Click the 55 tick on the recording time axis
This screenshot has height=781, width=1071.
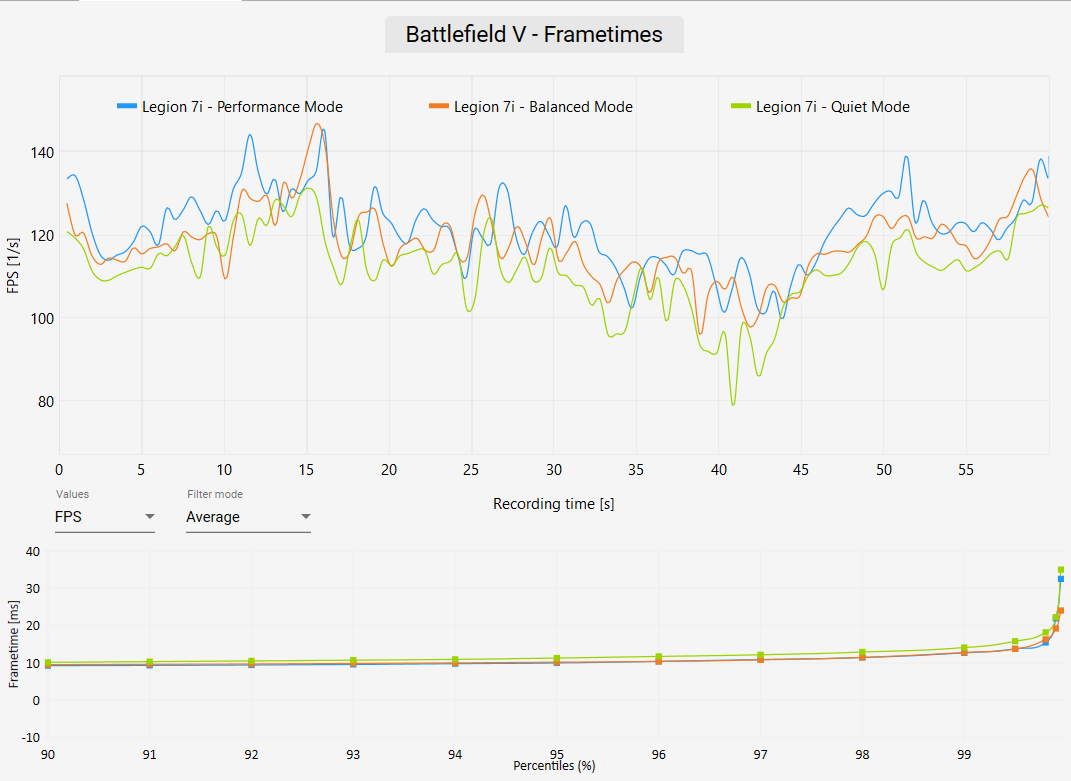[966, 470]
